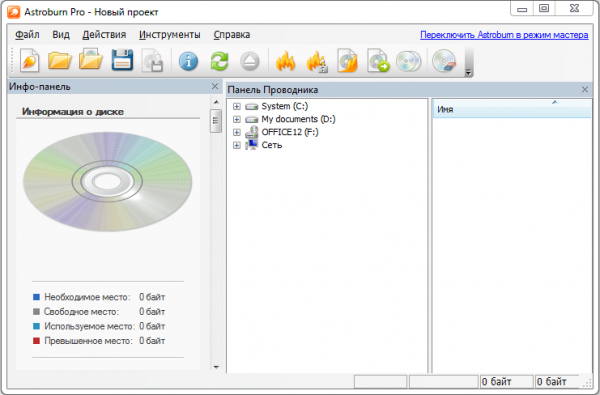Create a new project with flame page icon
The height and width of the screenshot is (395, 600).
(x=29, y=60)
